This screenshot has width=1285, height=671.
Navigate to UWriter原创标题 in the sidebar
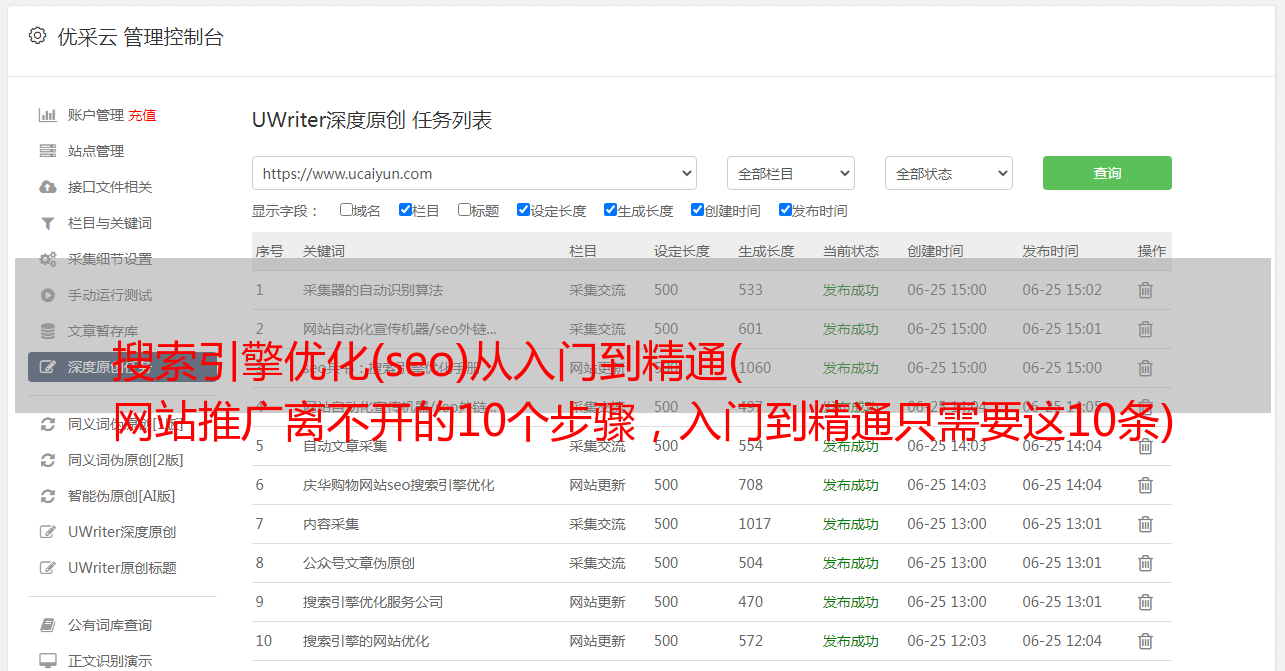point(122,568)
